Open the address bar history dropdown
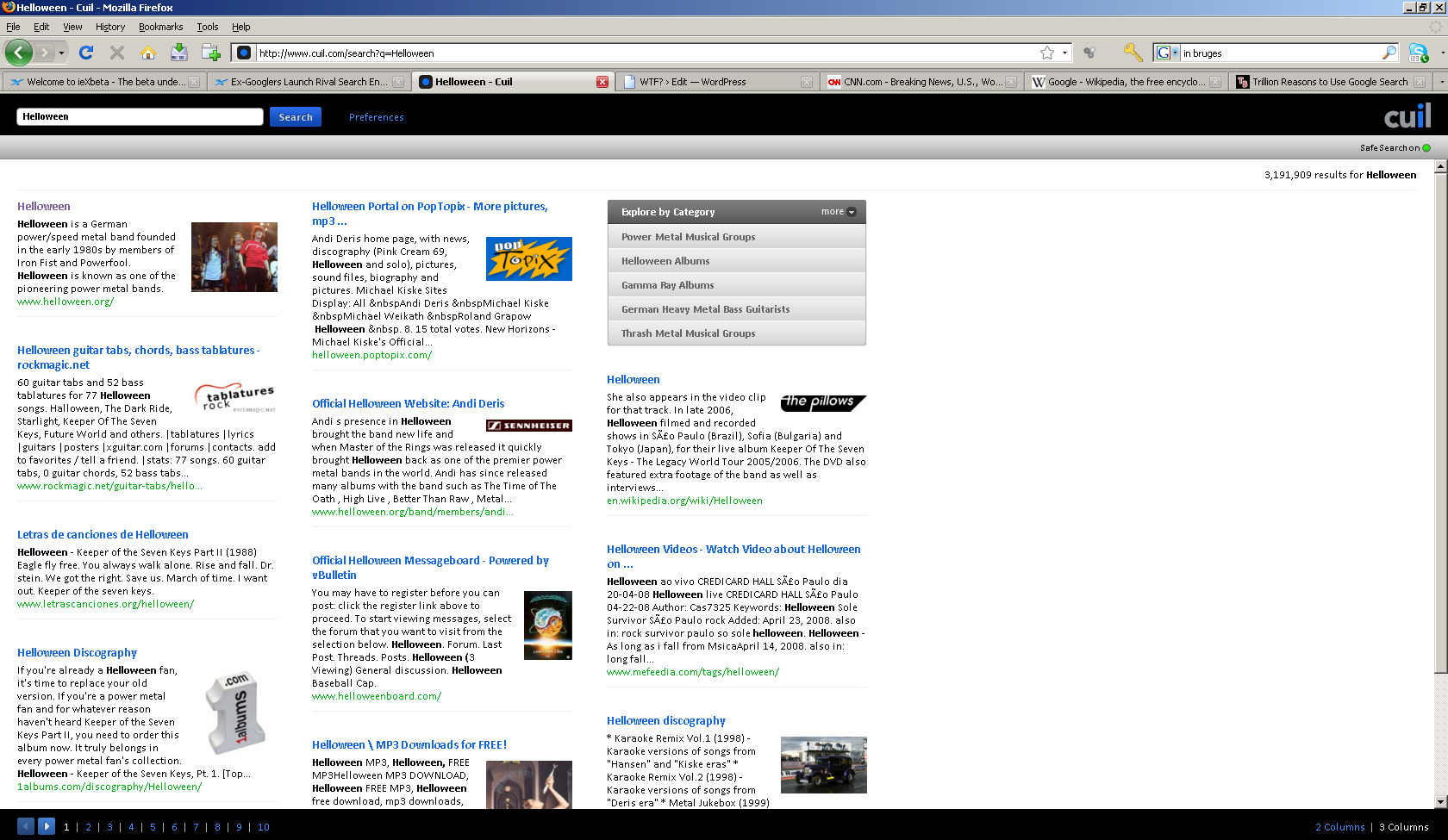1448x840 pixels. pyautogui.click(x=1064, y=53)
